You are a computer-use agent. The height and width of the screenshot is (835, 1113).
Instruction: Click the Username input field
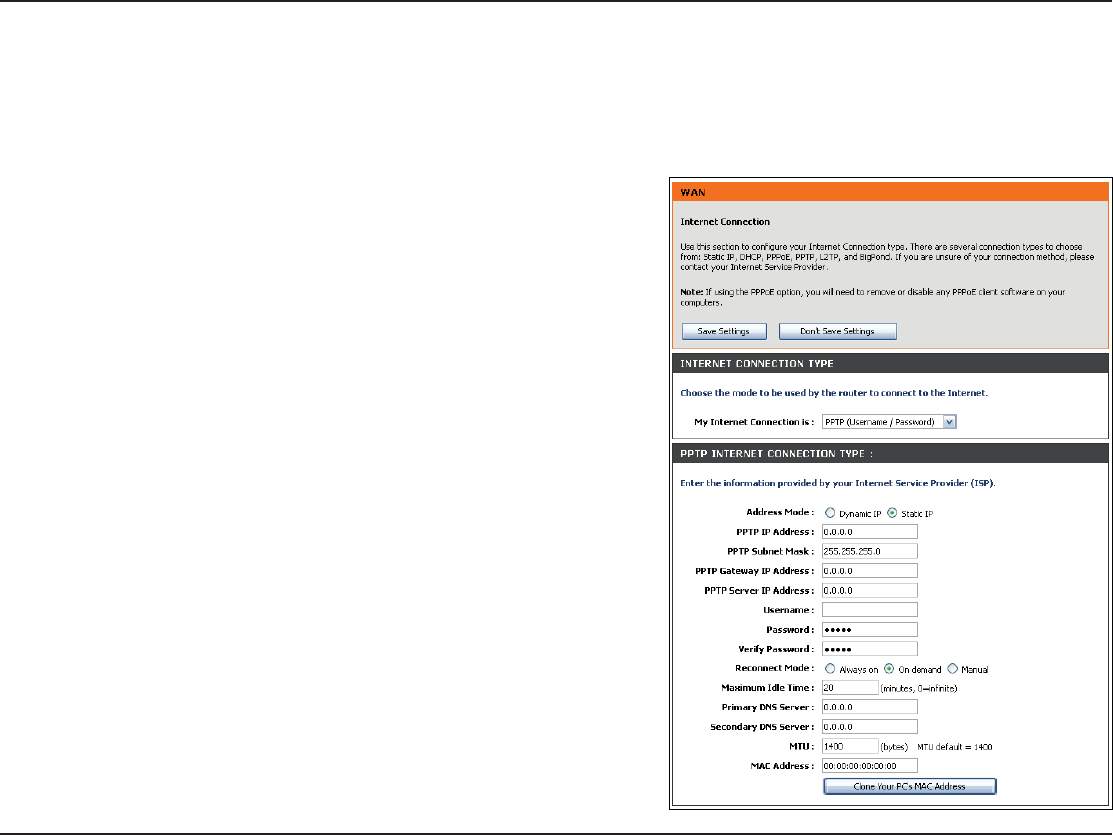[870, 610]
